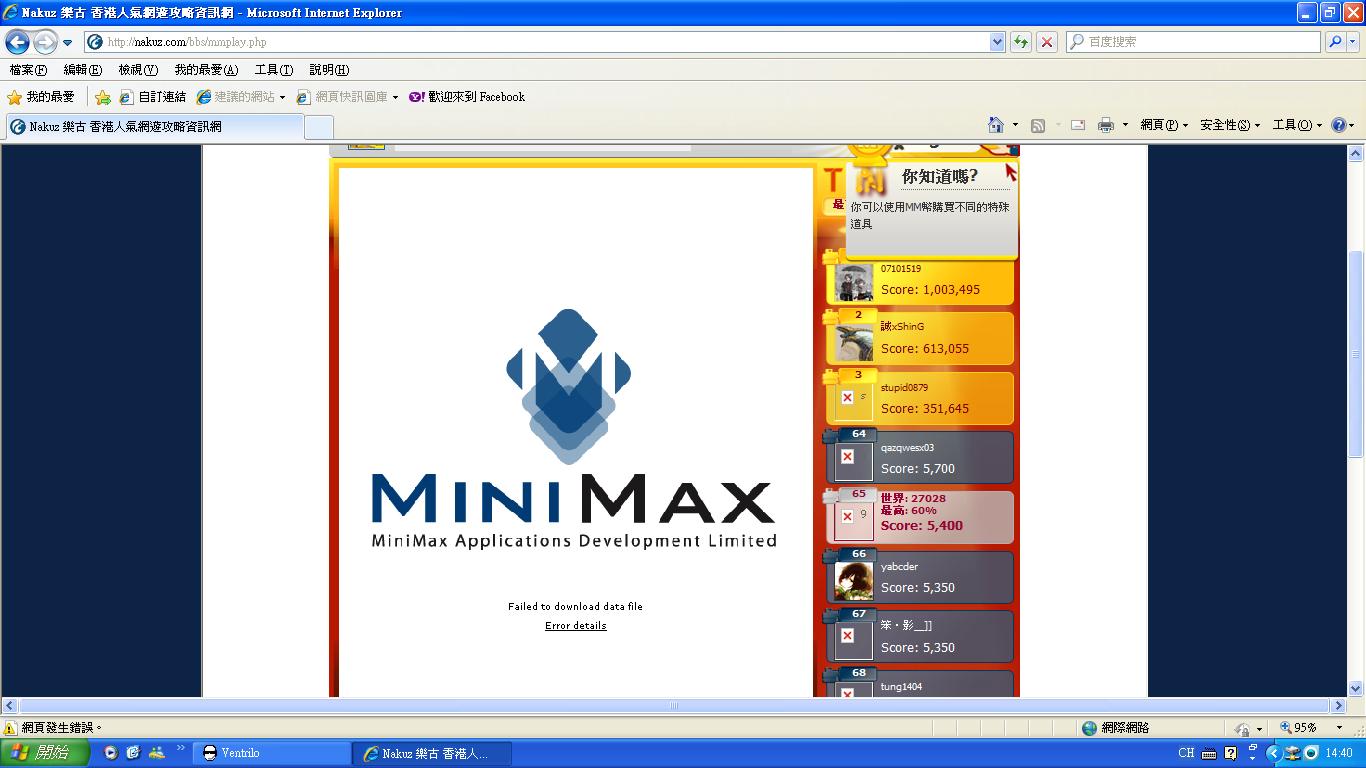1366x768 pixels.
Task: Select the '世界: 27028' rank text
Action: click(913, 498)
